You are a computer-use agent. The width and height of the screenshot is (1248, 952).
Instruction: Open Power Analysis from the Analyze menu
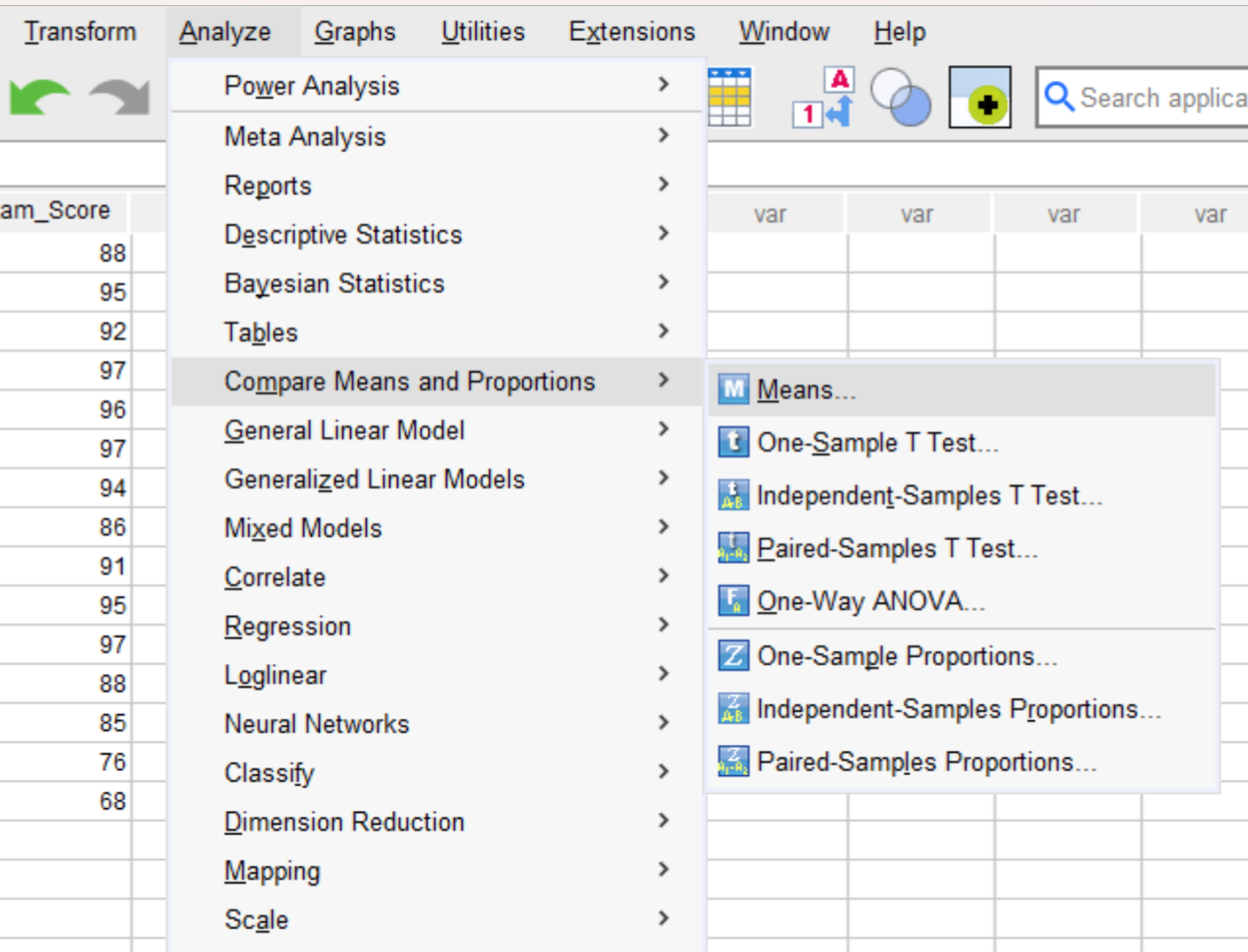[311, 85]
